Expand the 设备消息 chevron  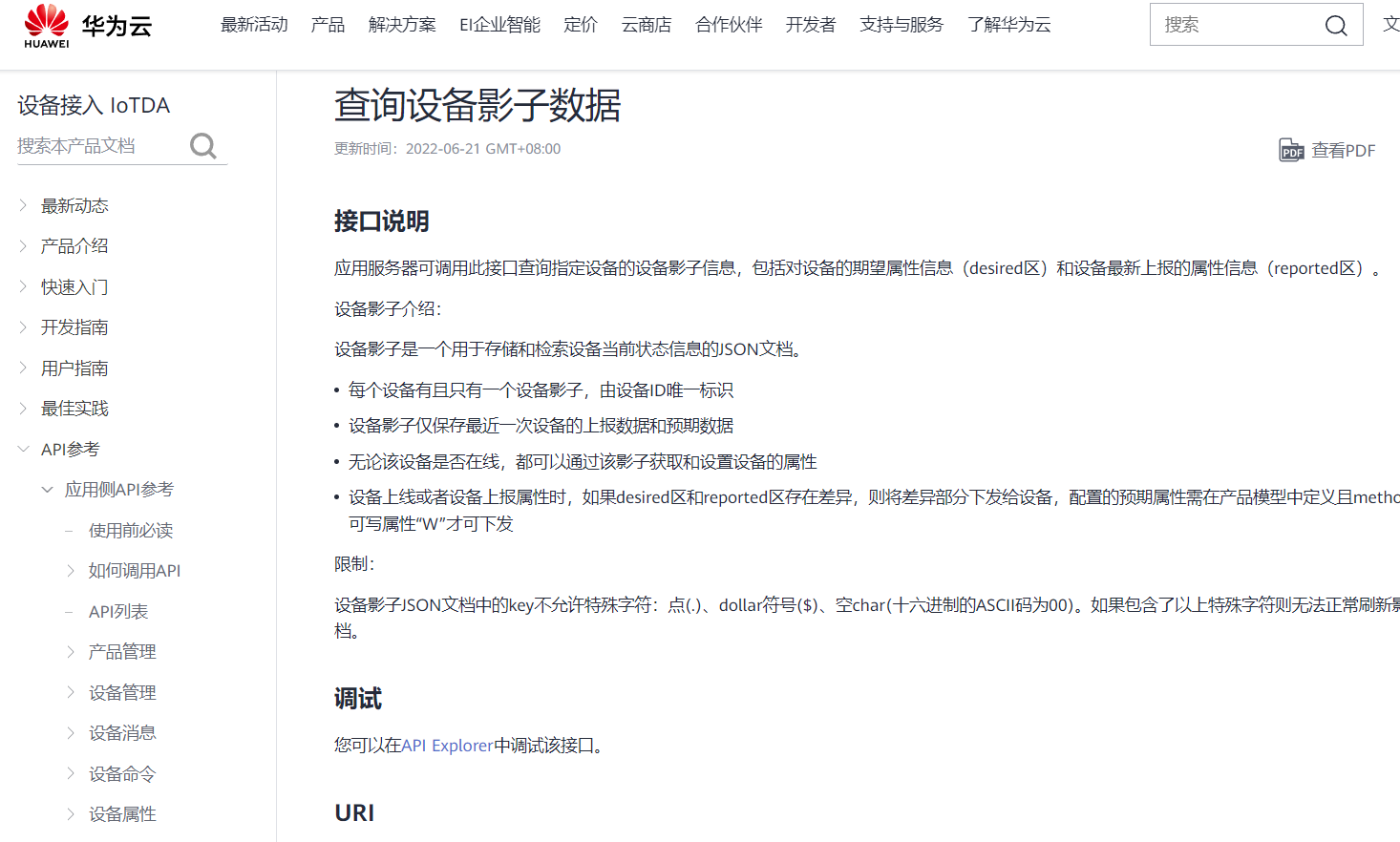(71, 733)
